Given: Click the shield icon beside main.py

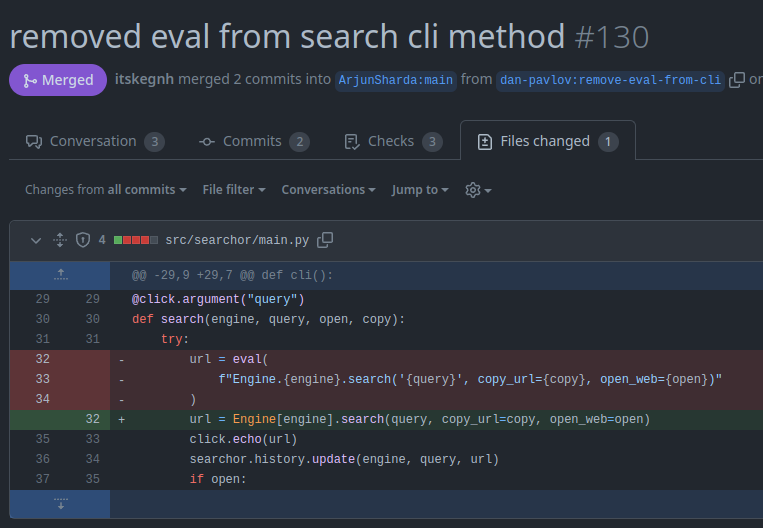Looking at the screenshot, I should (83, 240).
